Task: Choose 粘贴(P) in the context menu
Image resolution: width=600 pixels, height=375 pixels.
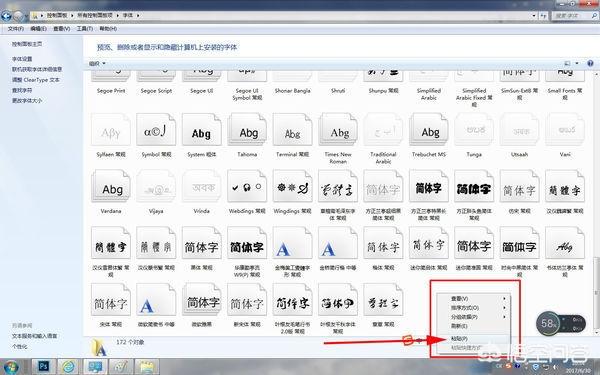Action: tap(475, 339)
